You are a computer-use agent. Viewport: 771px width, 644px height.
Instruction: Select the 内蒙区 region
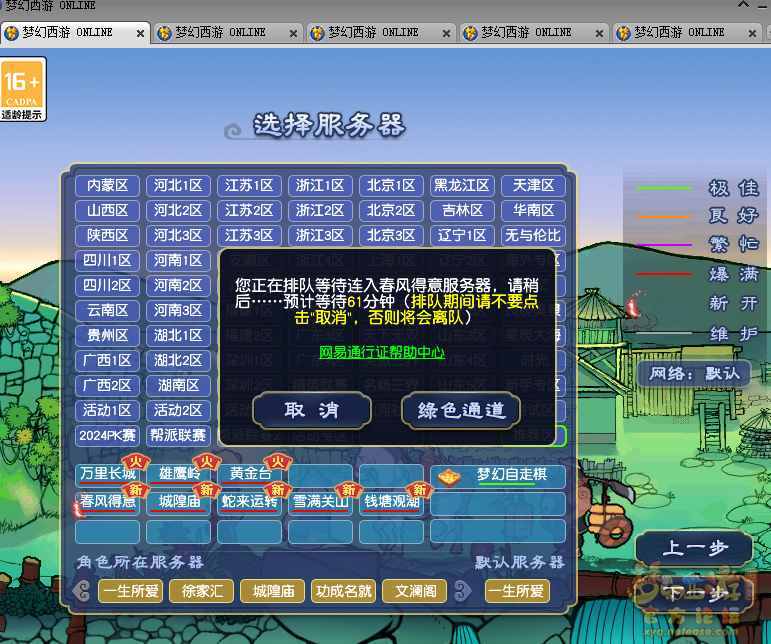click(107, 185)
